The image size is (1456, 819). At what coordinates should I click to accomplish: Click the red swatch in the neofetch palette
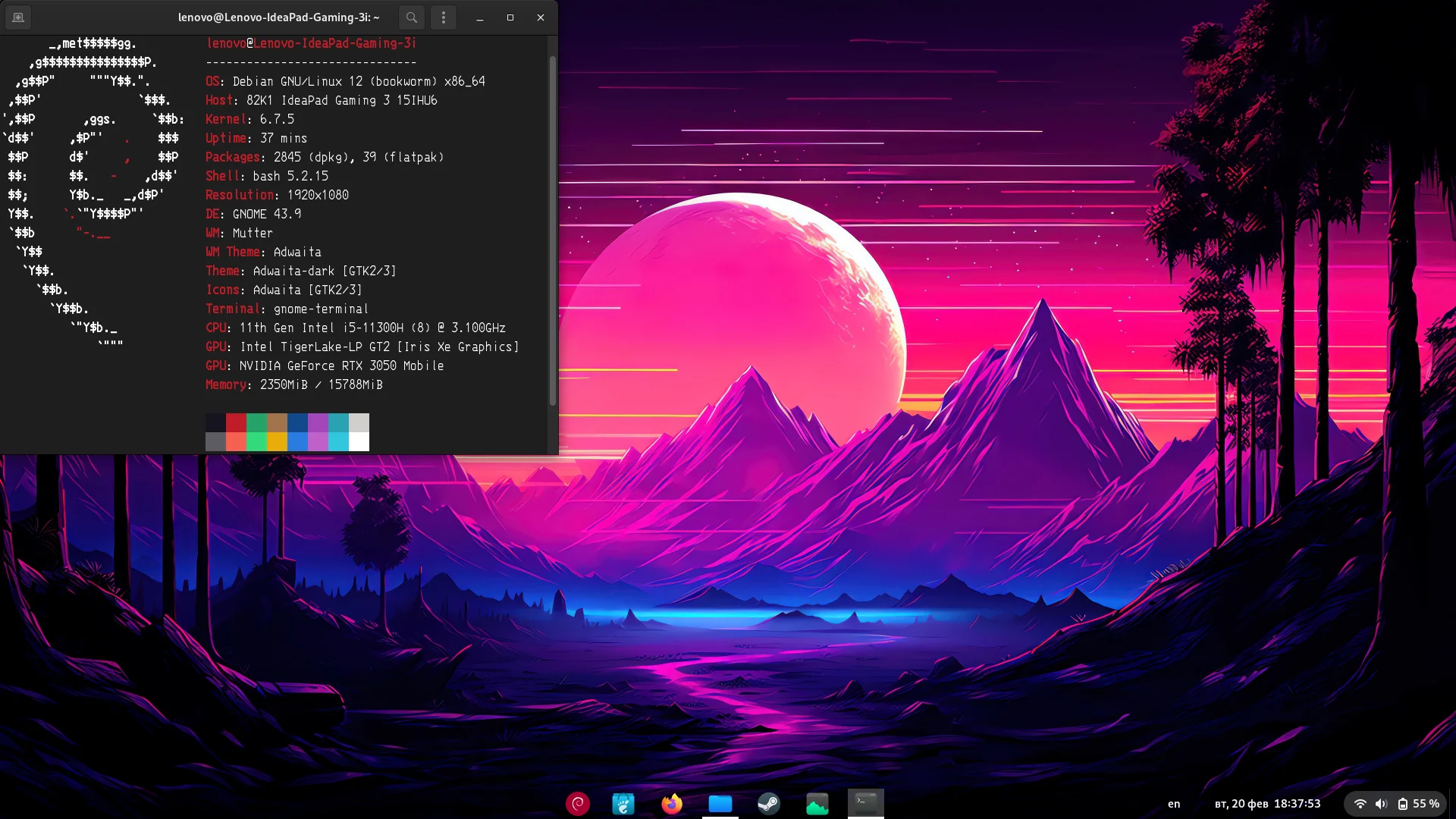[236, 422]
